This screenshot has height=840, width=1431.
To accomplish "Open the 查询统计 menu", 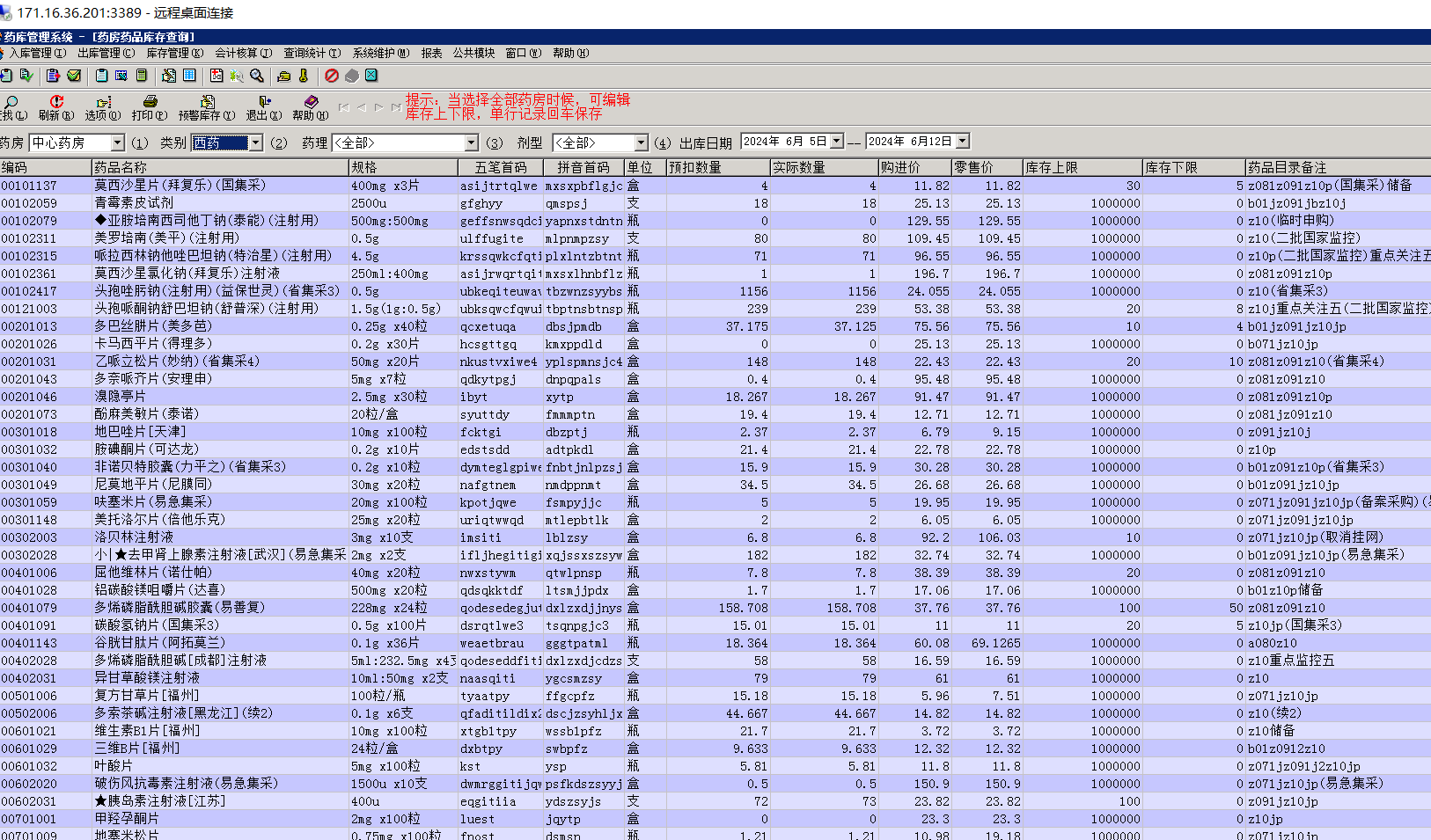I will pos(312,53).
